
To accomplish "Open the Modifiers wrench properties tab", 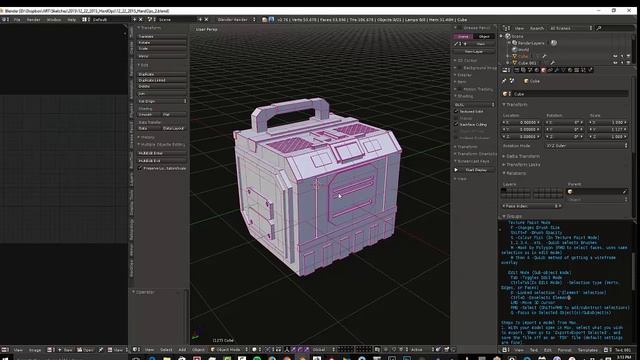I will [556, 70].
